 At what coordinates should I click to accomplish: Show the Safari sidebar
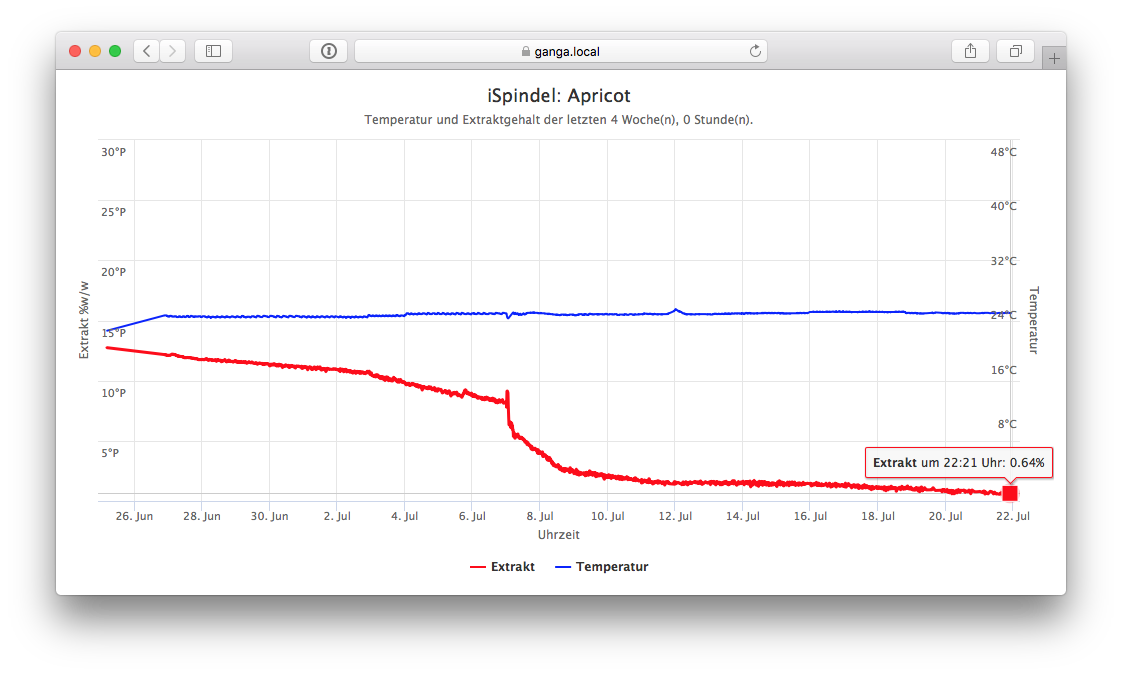tap(213, 51)
